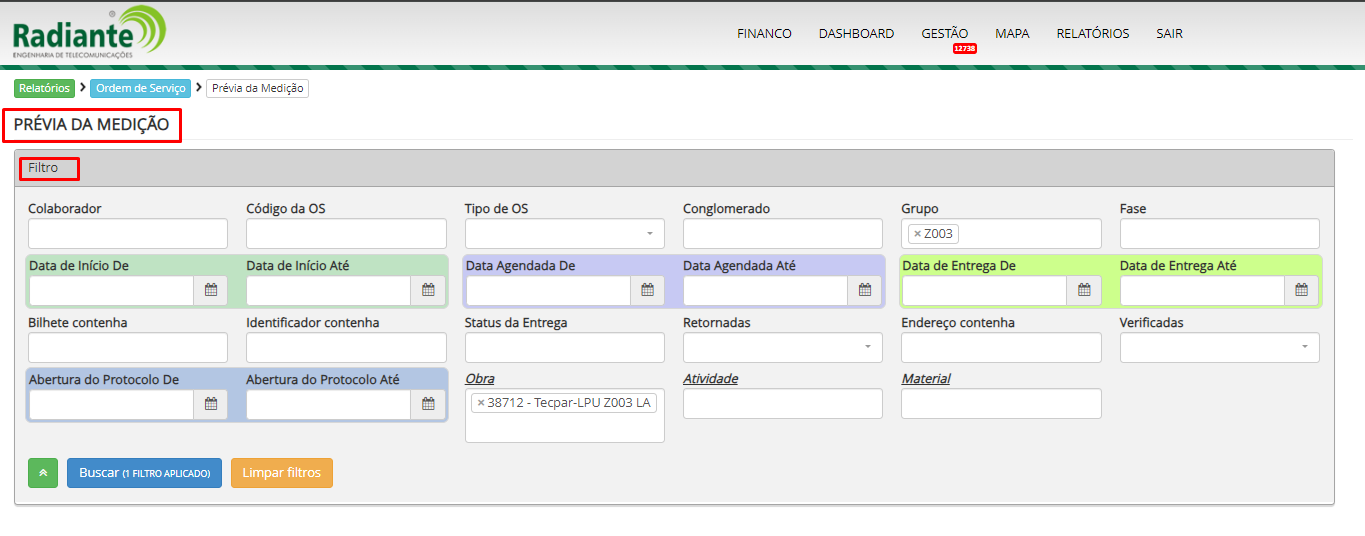Open calendar for Data Agendada De
Screen dimensions: 1365x536
(647, 290)
